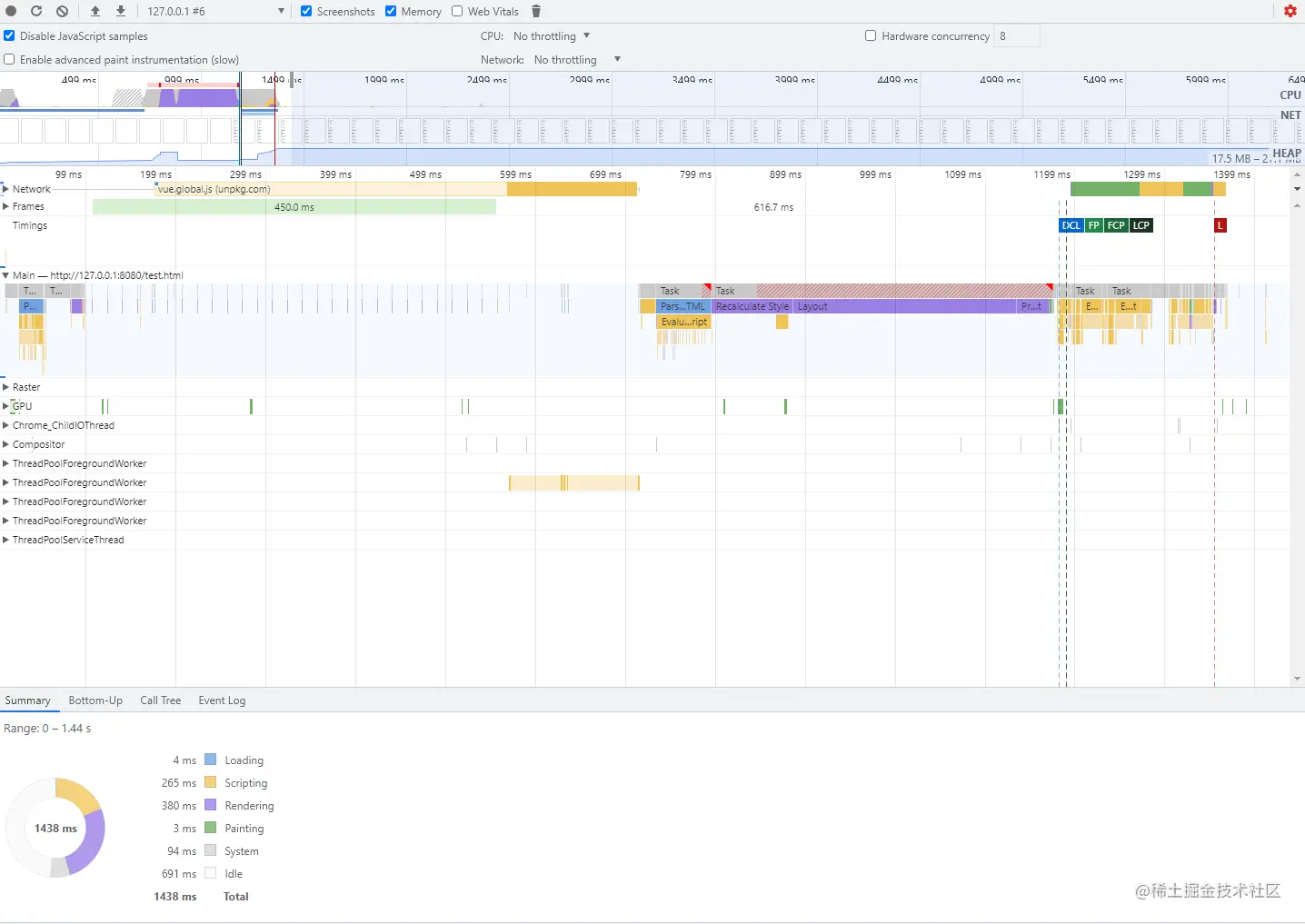Open the Event Log tab
1305x924 pixels.
click(222, 700)
